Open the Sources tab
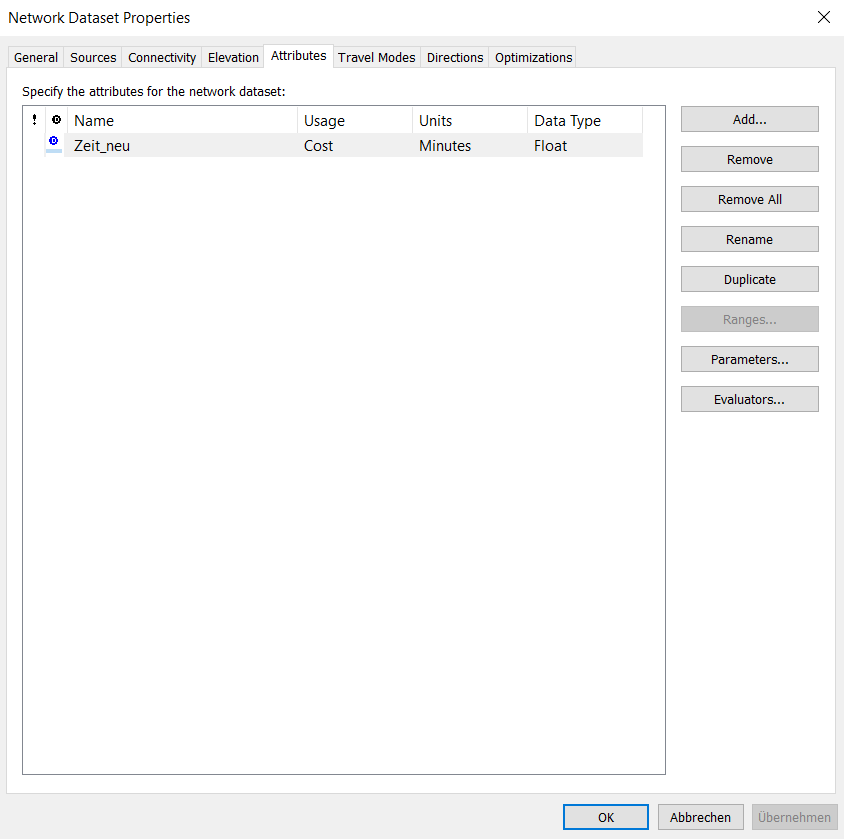This screenshot has width=844, height=839. [x=93, y=57]
